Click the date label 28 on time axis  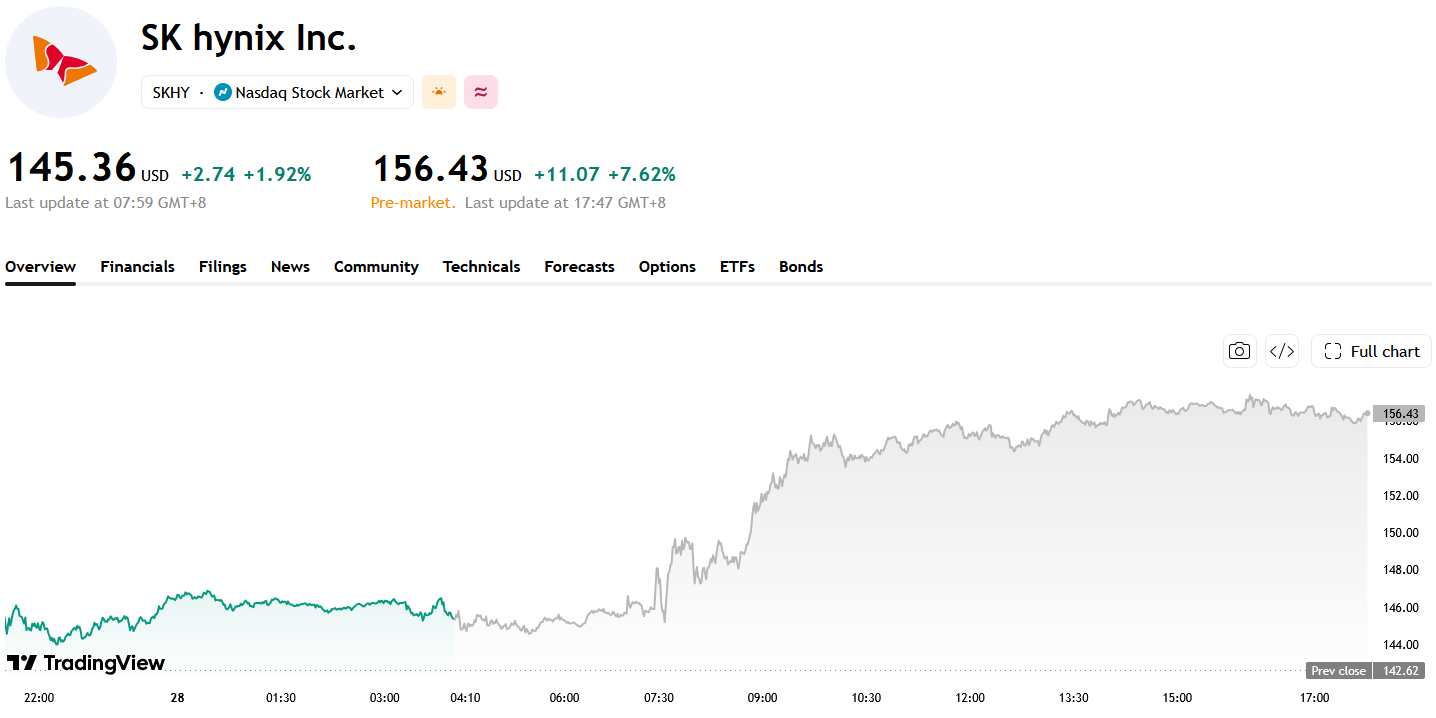(177, 698)
